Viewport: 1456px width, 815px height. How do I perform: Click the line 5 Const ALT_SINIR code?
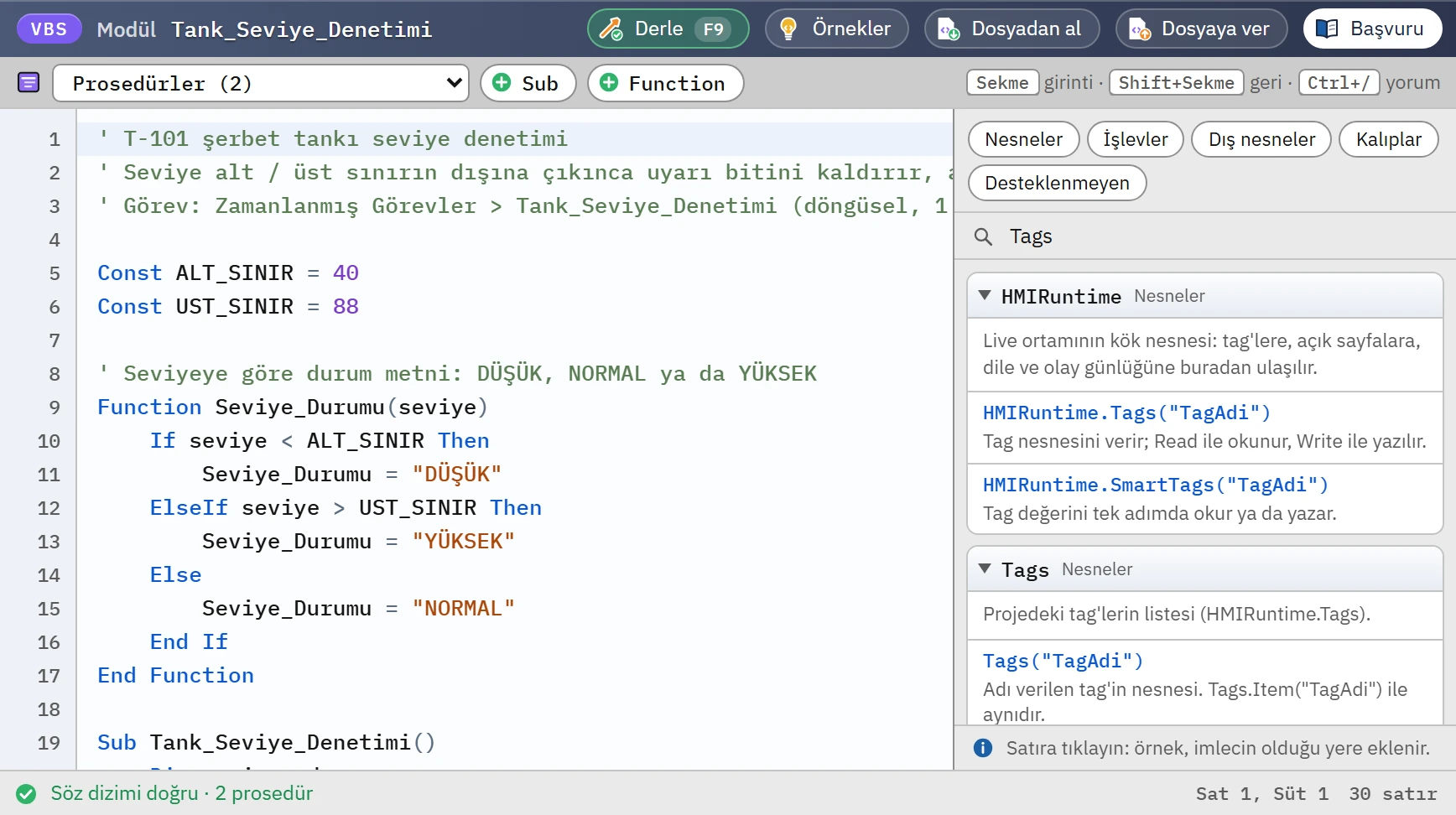(228, 273)
